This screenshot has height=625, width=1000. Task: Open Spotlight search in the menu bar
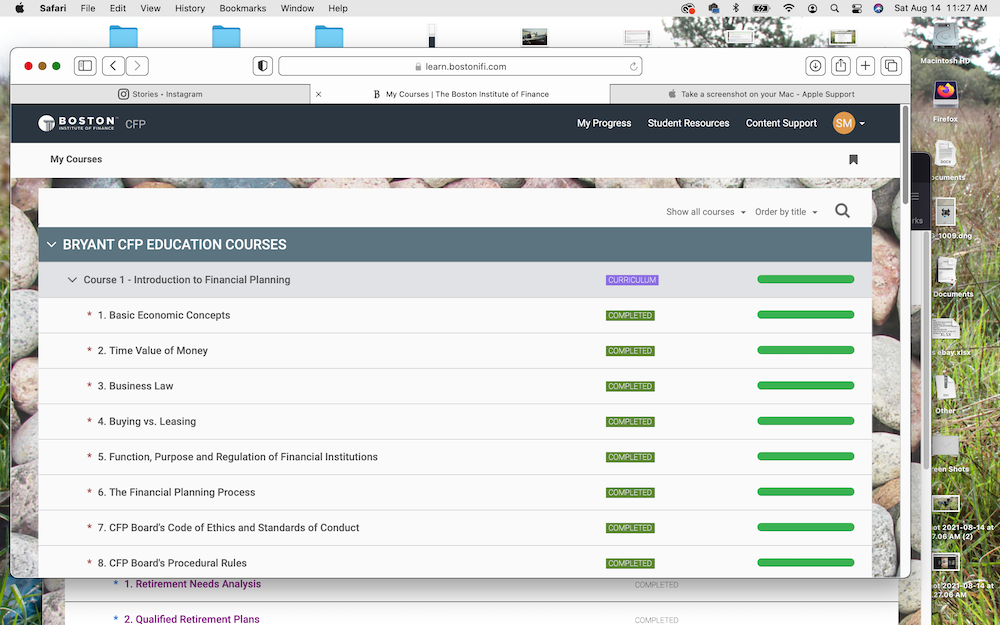(834, 8)
